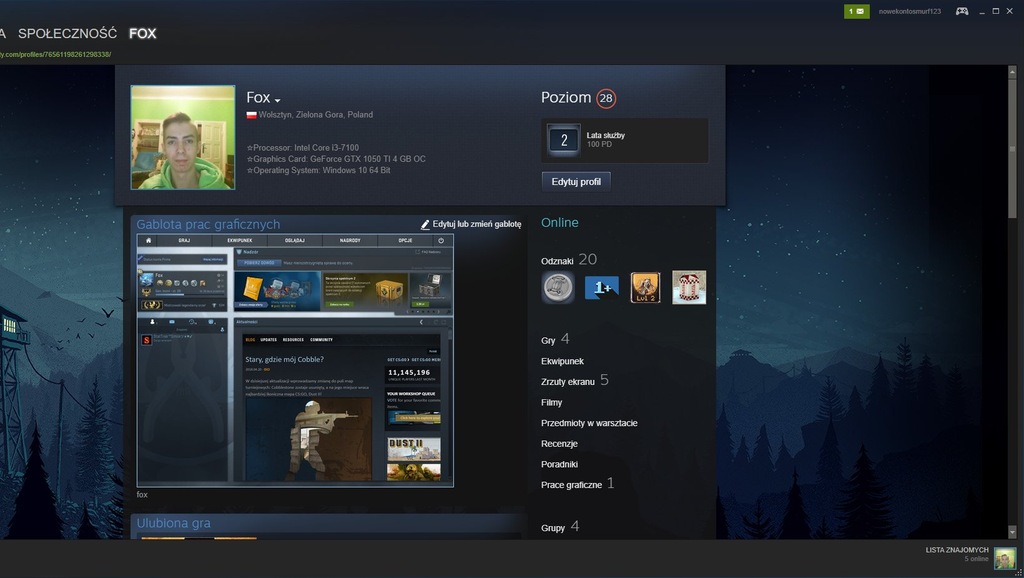
Task: Open the Filmy videos link
Action: point(551,402)
